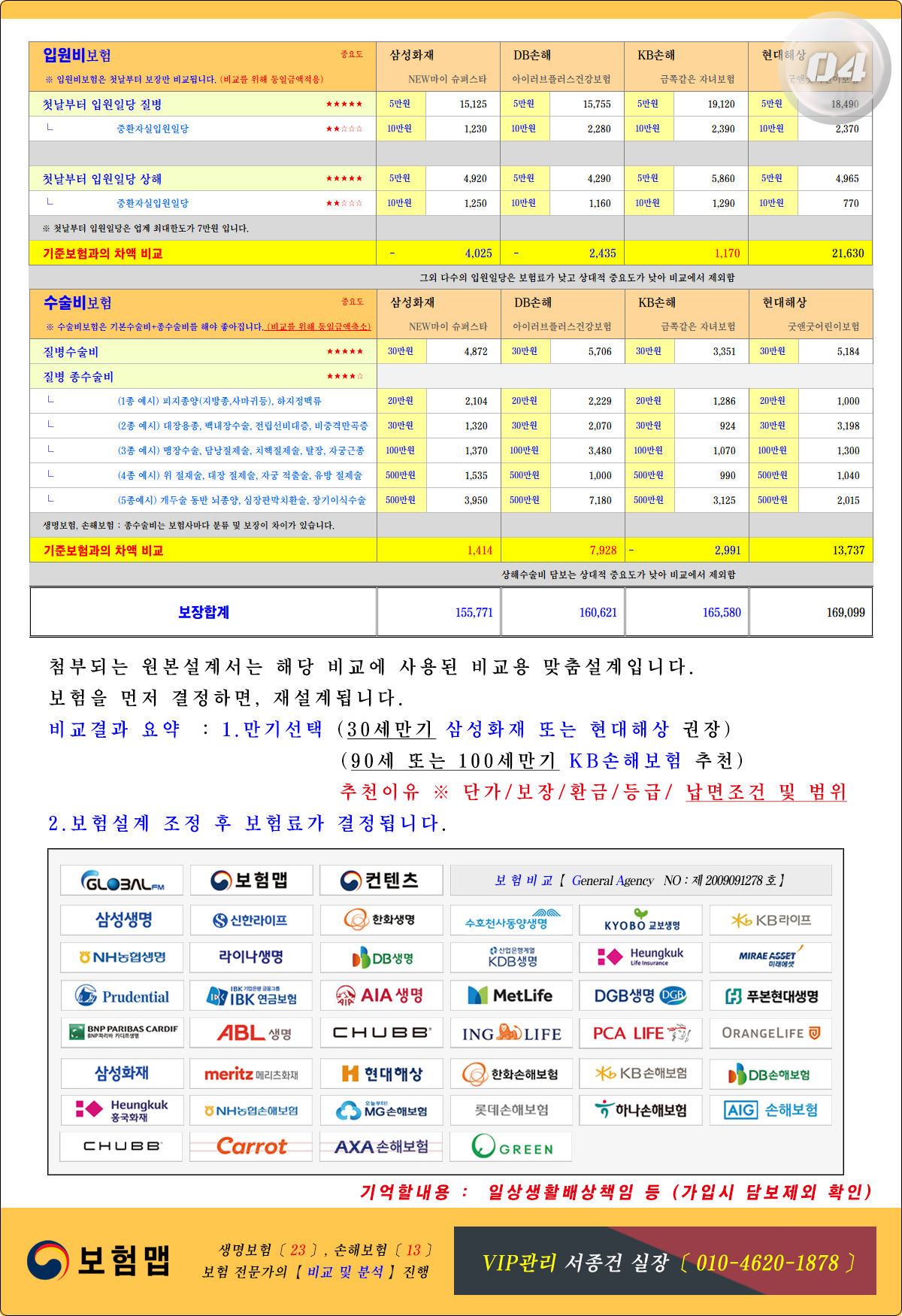The image size is (902, 1316).
Task: Select the total value '160,621'
Action: [x=598, y=612]
